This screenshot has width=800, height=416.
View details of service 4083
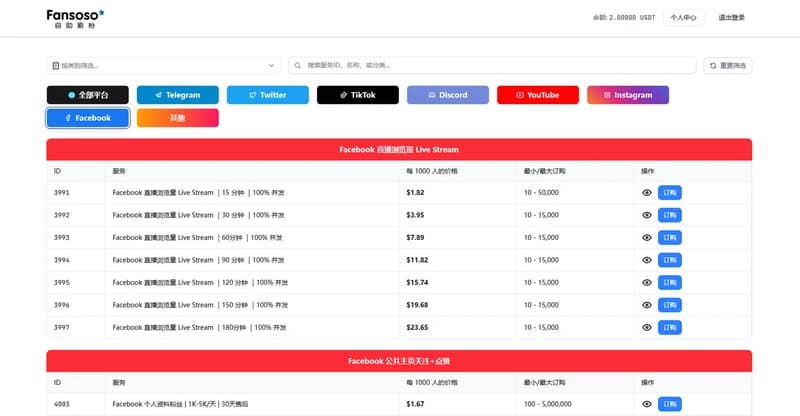click(x=646, y=404)
